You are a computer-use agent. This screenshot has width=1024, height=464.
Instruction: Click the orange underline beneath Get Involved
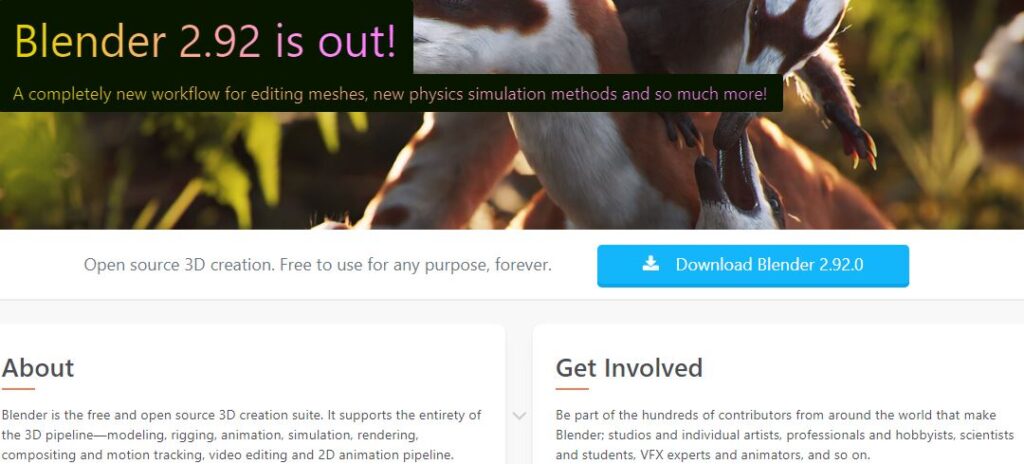pyautogui.click(x=572, y=389)
